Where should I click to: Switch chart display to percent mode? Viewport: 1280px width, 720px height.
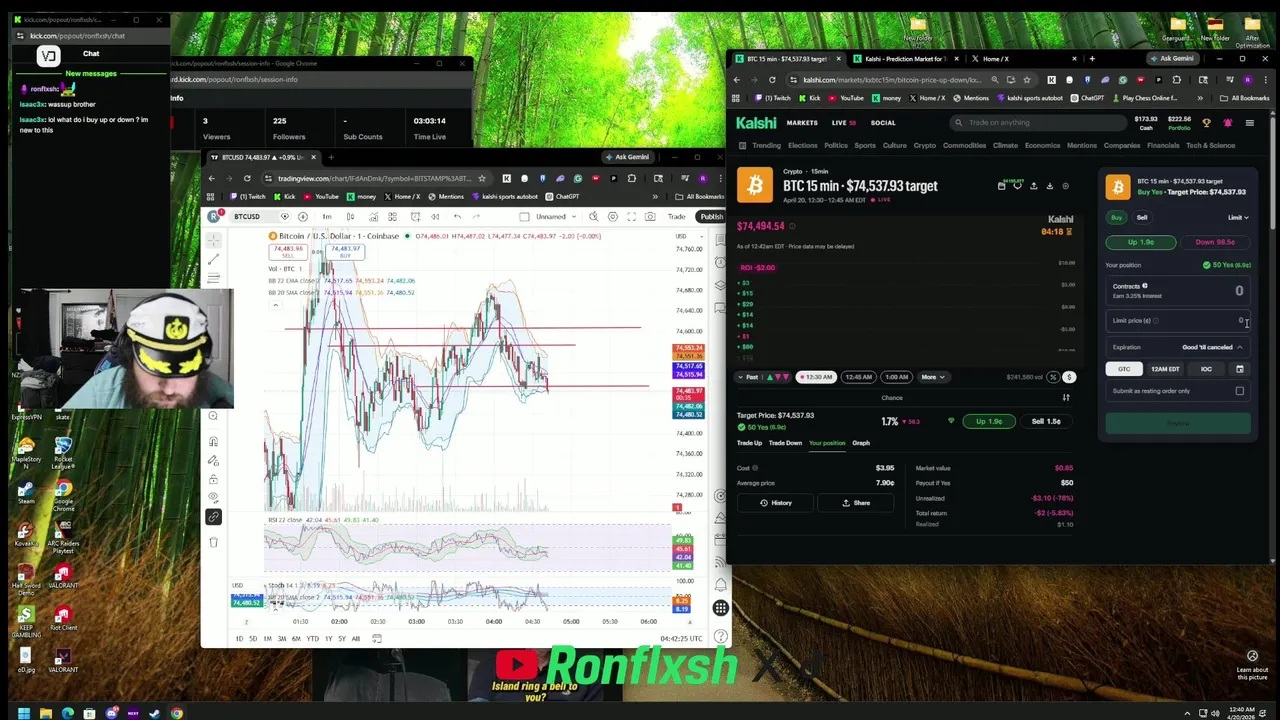[x=1053, y=377]
